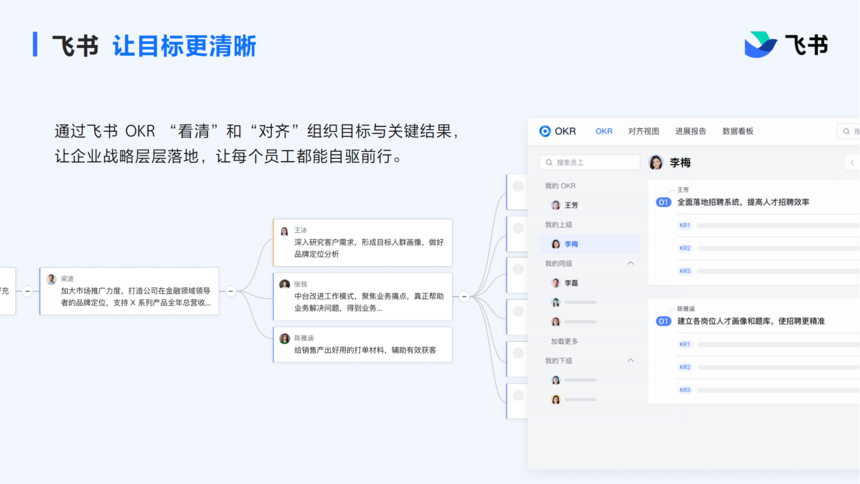This screenshot has width=860, height=484.
Task: Click the O1 badge for 全面落地招聘系统 objective
Action: pyautogui.click(x=664, y=202)
